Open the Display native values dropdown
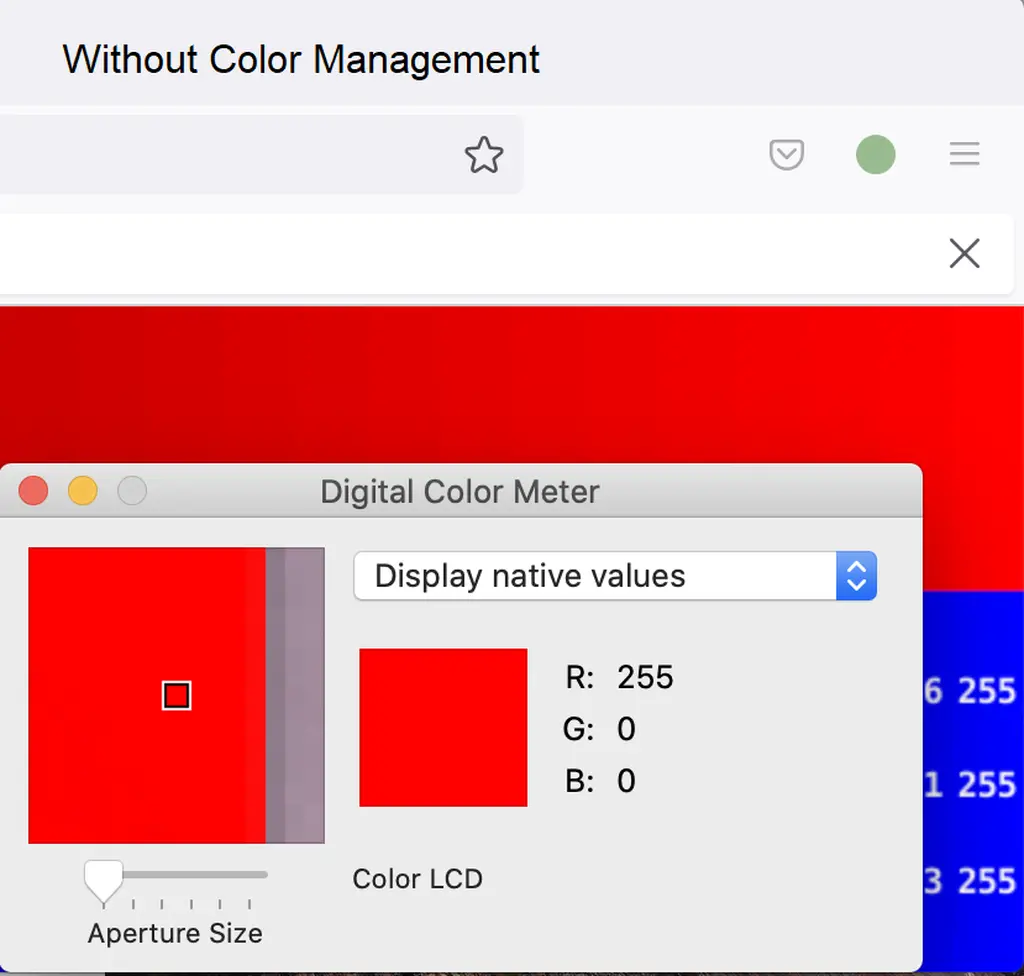Image resolution: width=1024 pixels, height=976 pixels. (x=615, y=576)
